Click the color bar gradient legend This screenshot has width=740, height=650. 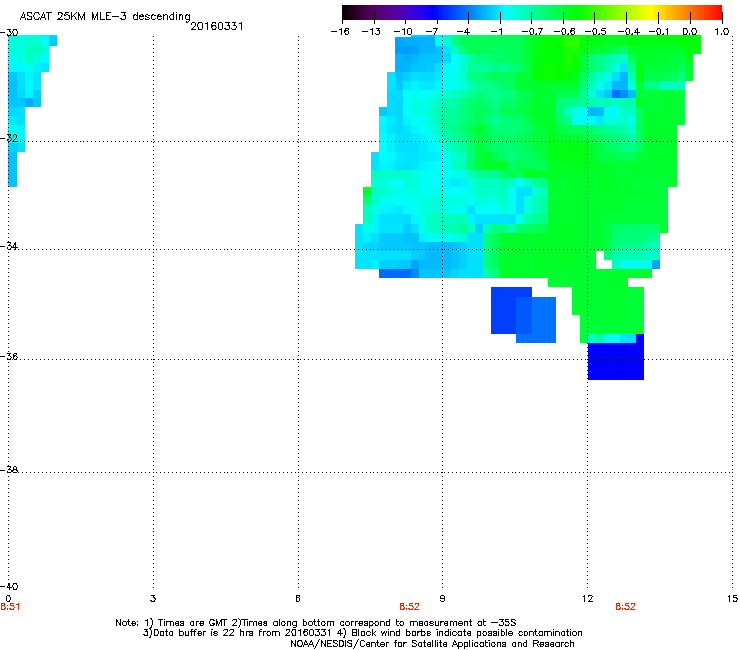(532, 12)
